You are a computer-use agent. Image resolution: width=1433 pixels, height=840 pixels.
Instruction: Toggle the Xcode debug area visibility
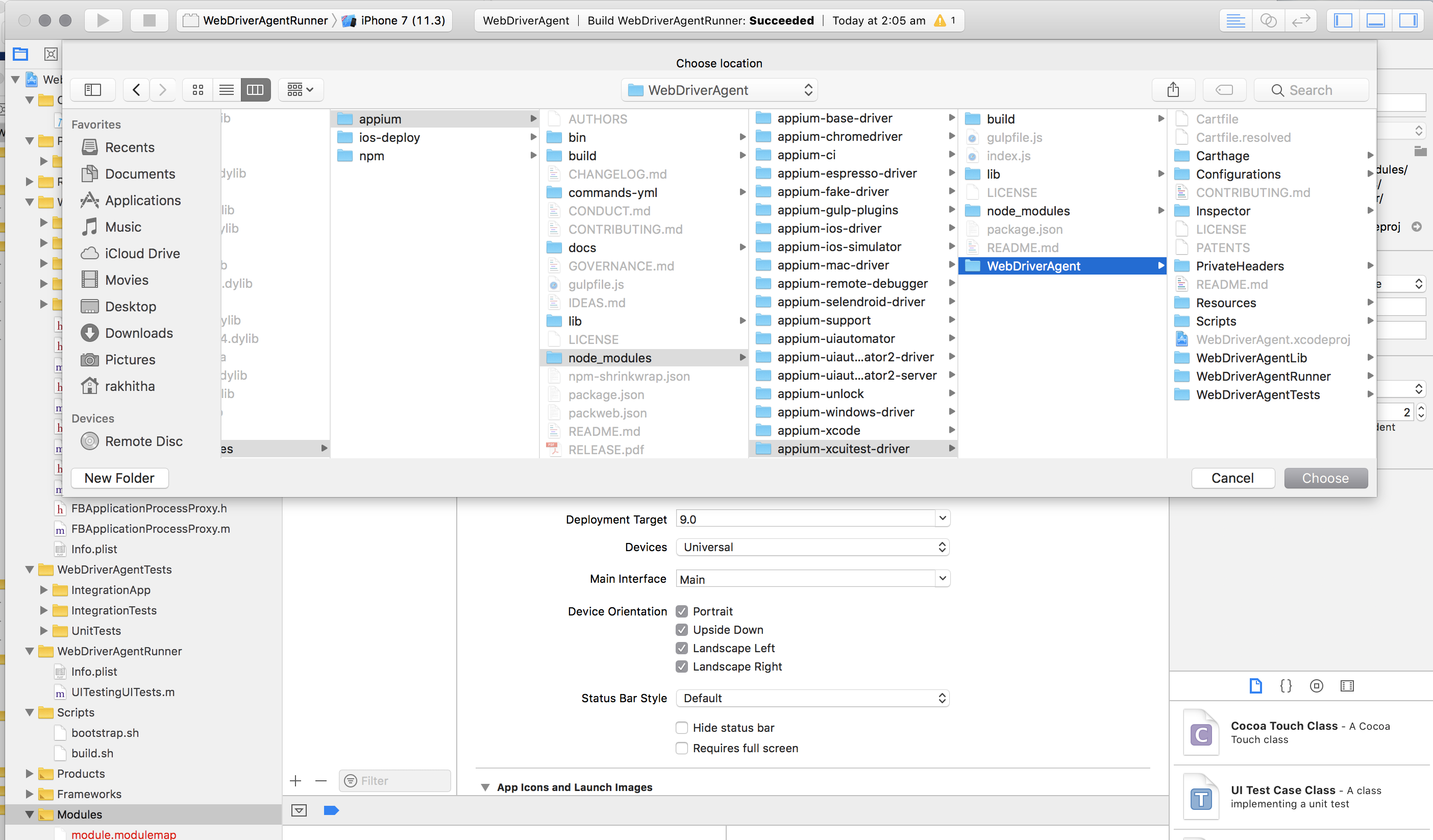pyautogui.click(x=1375, y=20)
